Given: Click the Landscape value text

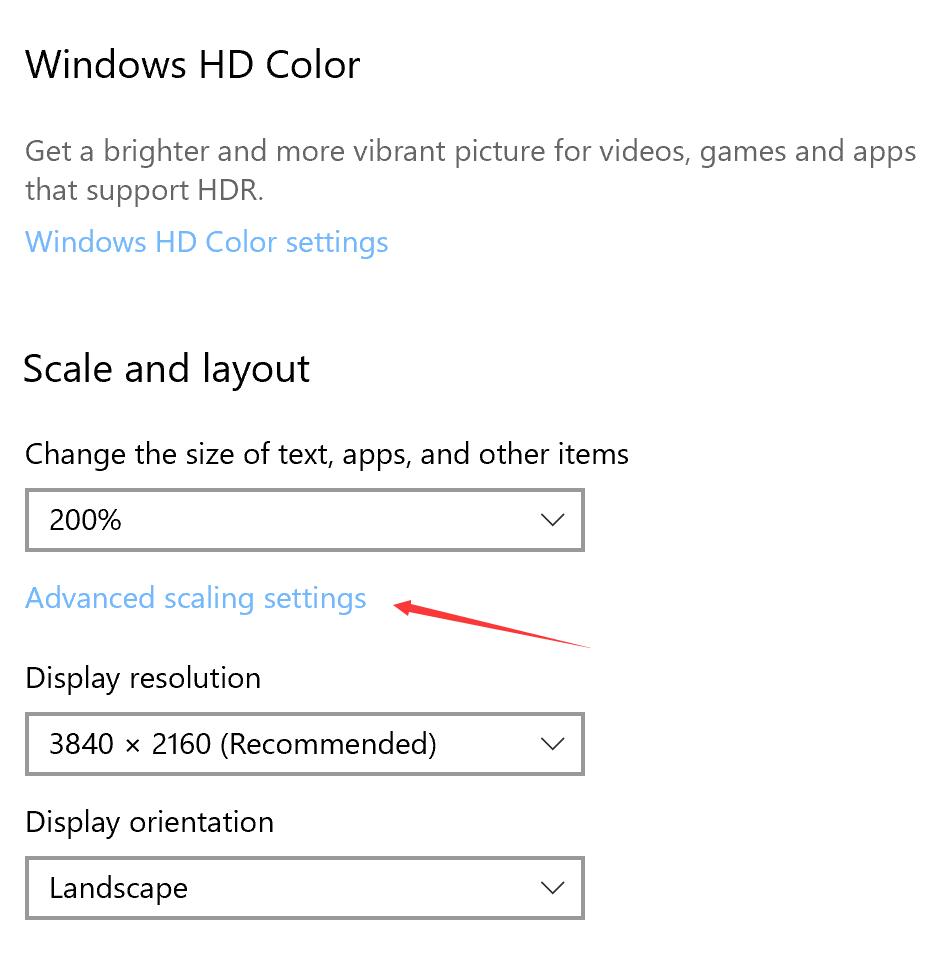Looking at the screenshot, I should [118, 889].
